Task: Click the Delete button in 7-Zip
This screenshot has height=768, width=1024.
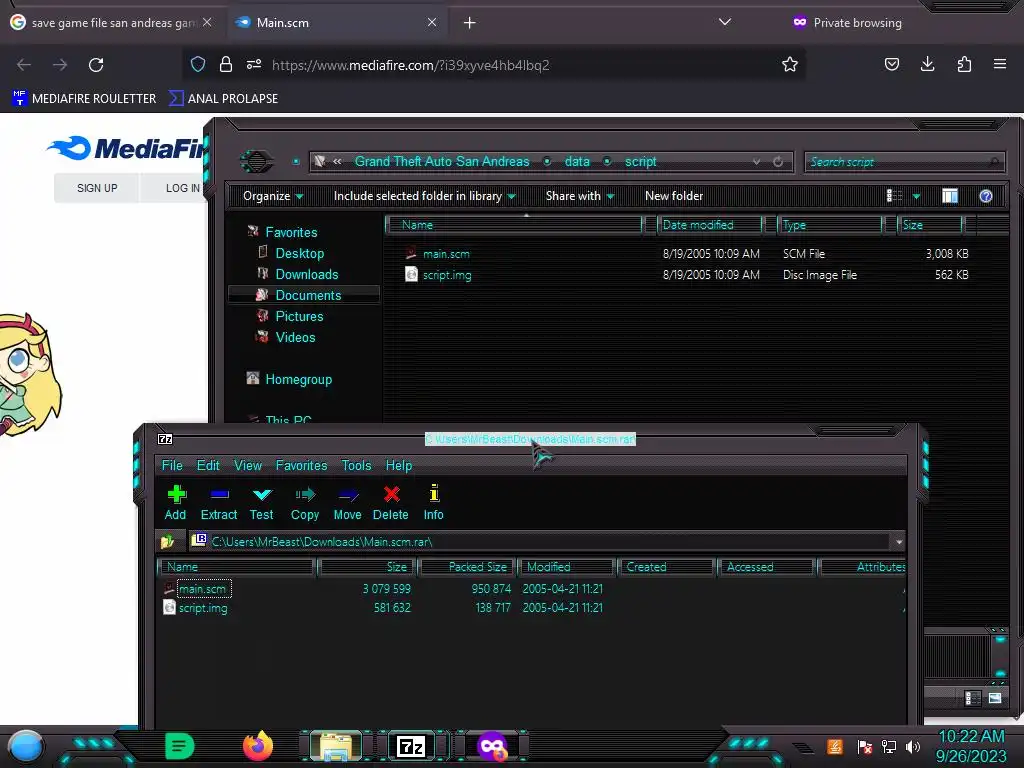Action: 391,503
